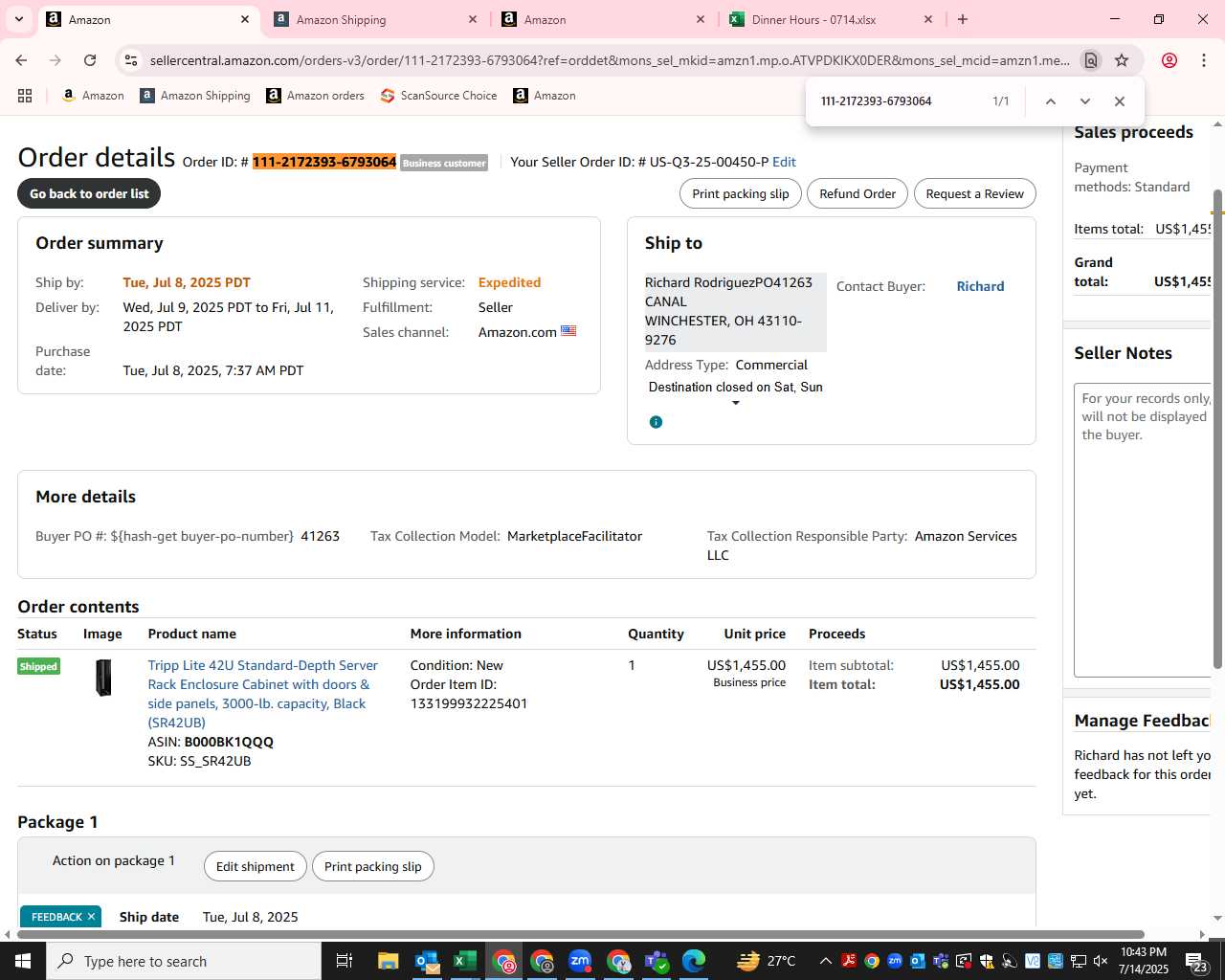Click the Order Item ID 133199932225401

tap(469, 703)
